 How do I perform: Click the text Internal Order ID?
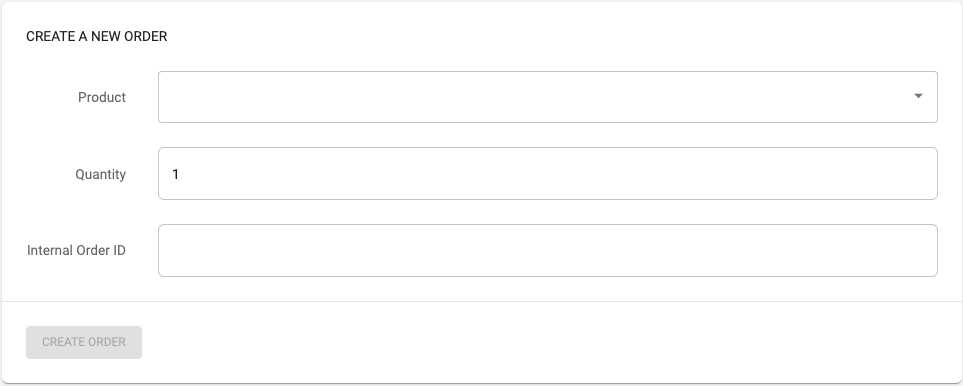pos(76,250)
